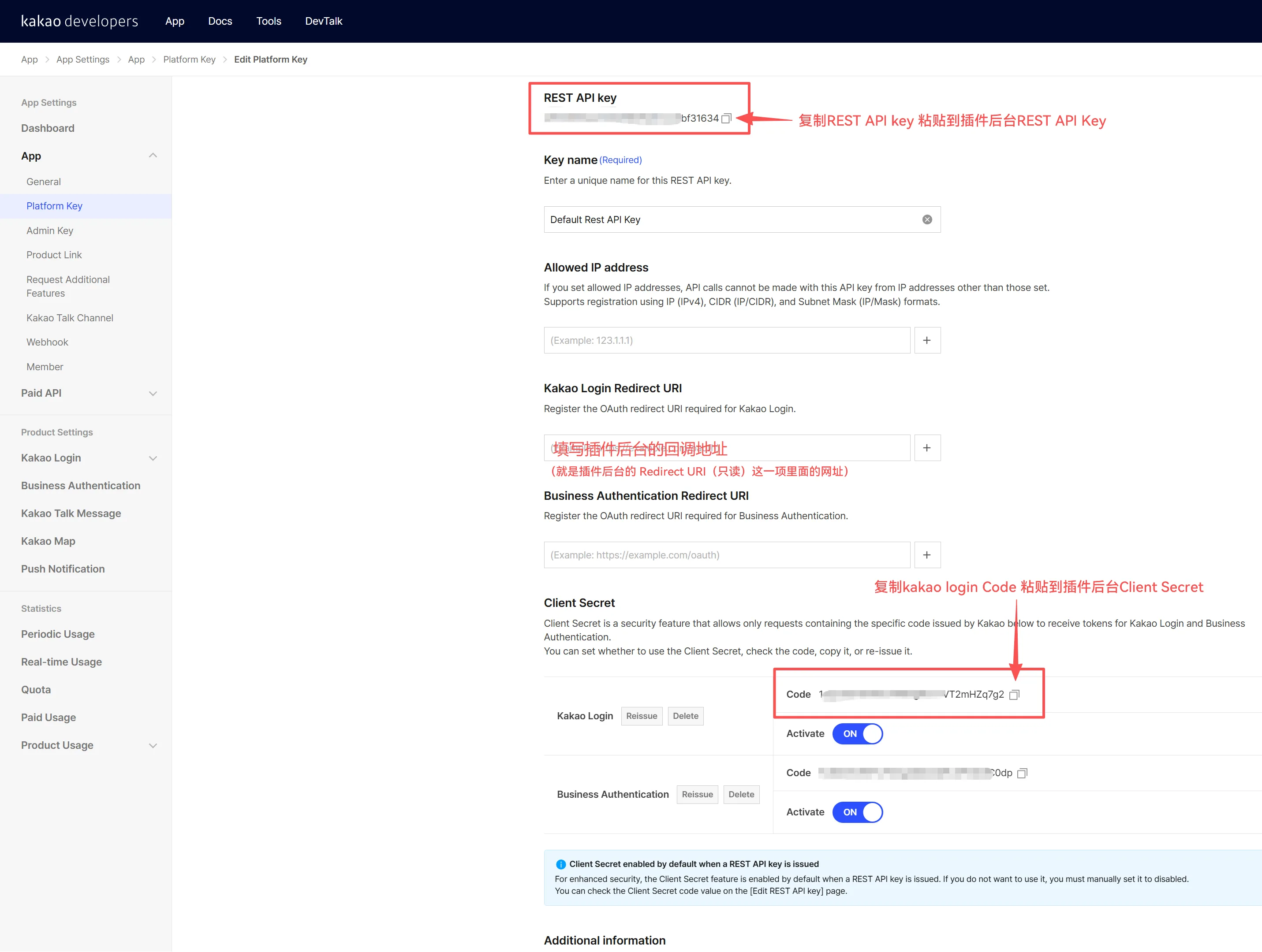
Task: Open Admin Key in the sidebar
Action: click(50, 231)
